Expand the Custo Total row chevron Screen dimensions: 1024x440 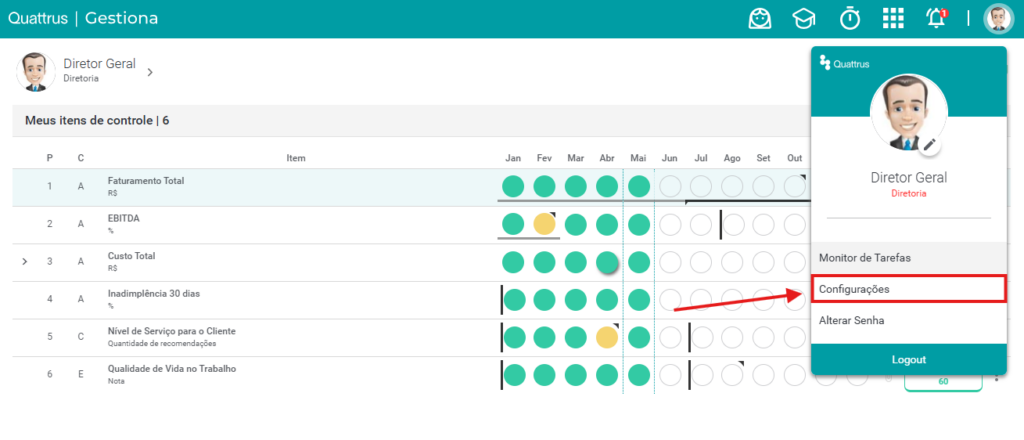[25, 262]
